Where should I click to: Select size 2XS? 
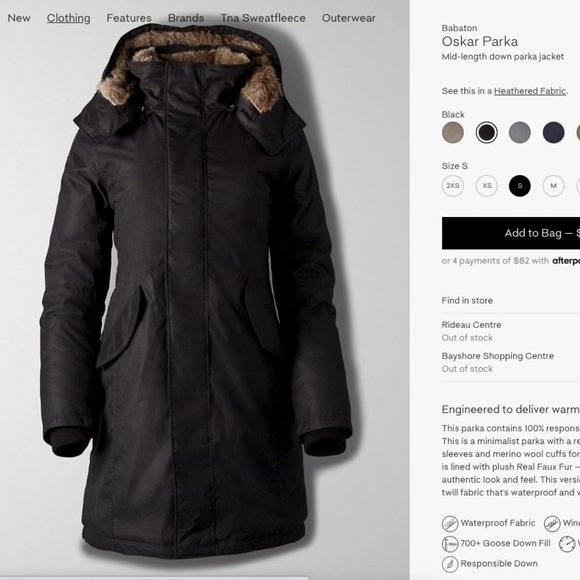pos(453,186)
